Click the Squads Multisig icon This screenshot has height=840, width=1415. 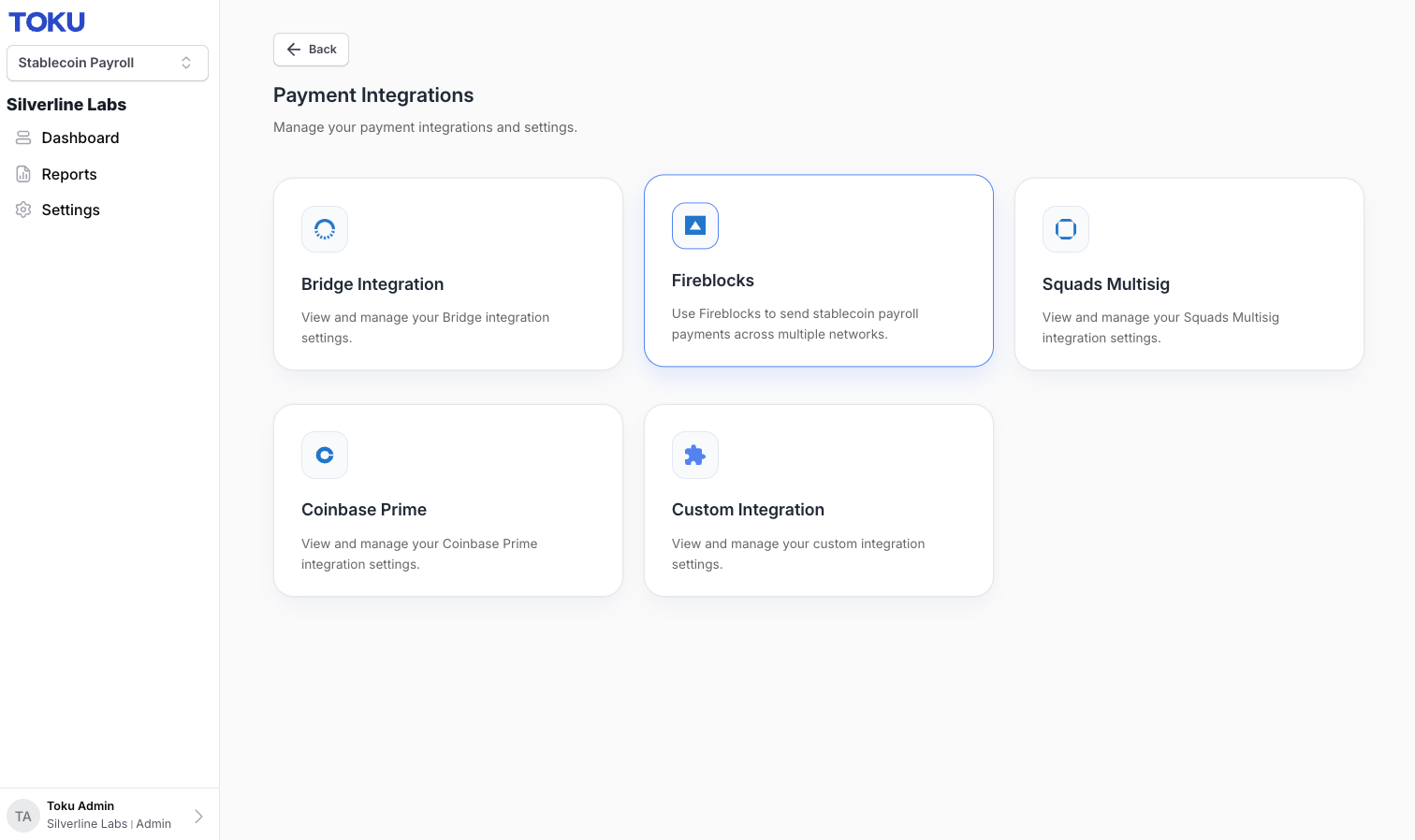click(1066, 229)
